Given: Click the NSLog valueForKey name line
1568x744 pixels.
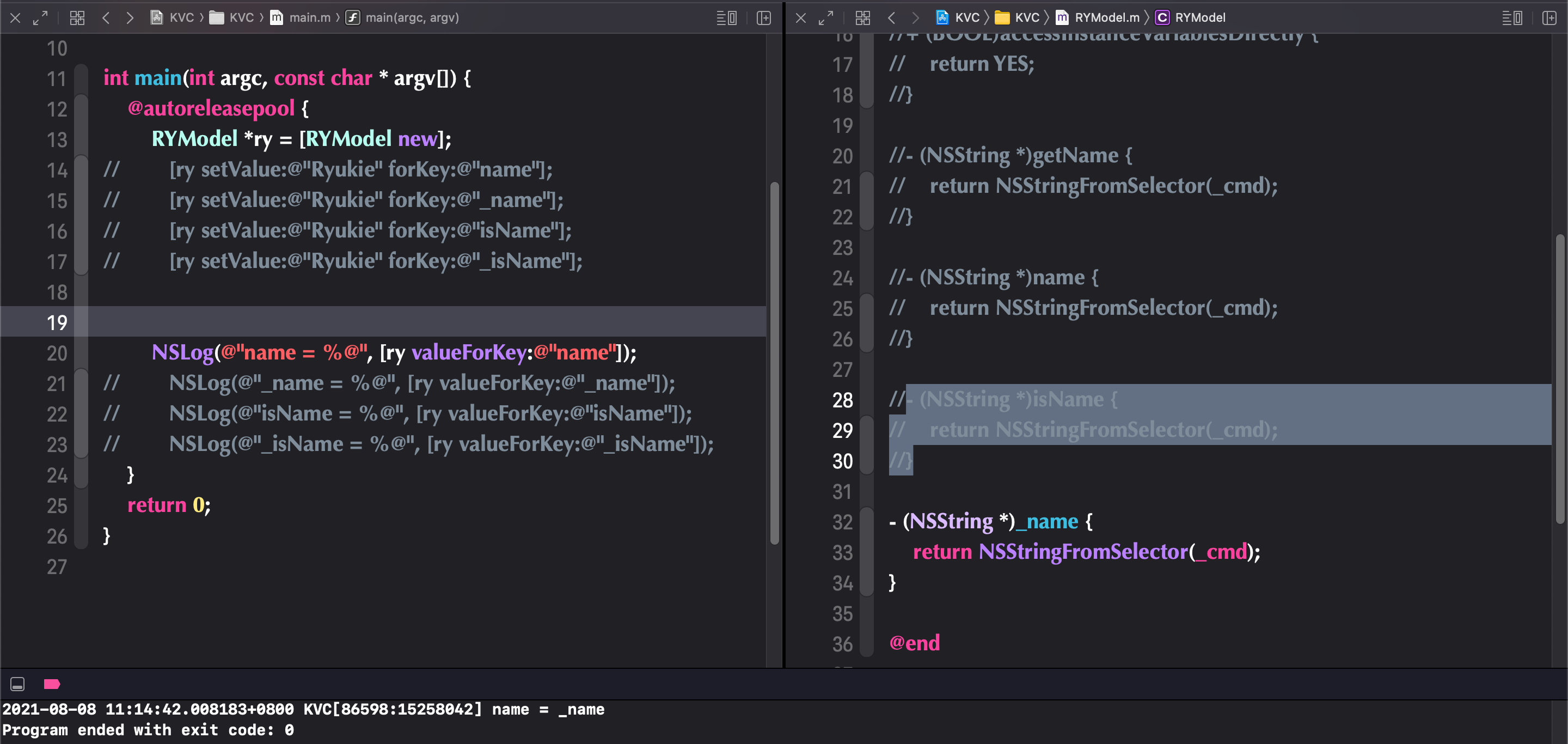Looking at the screenshot, I should (x=394, y=352).
